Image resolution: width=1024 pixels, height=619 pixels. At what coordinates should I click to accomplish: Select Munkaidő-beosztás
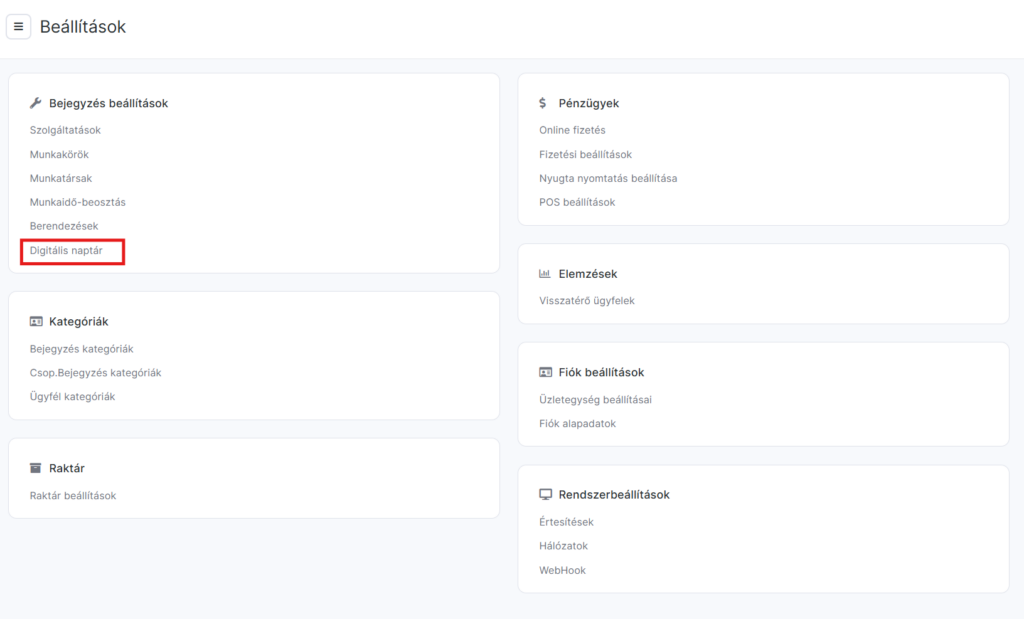coord(78,202)
